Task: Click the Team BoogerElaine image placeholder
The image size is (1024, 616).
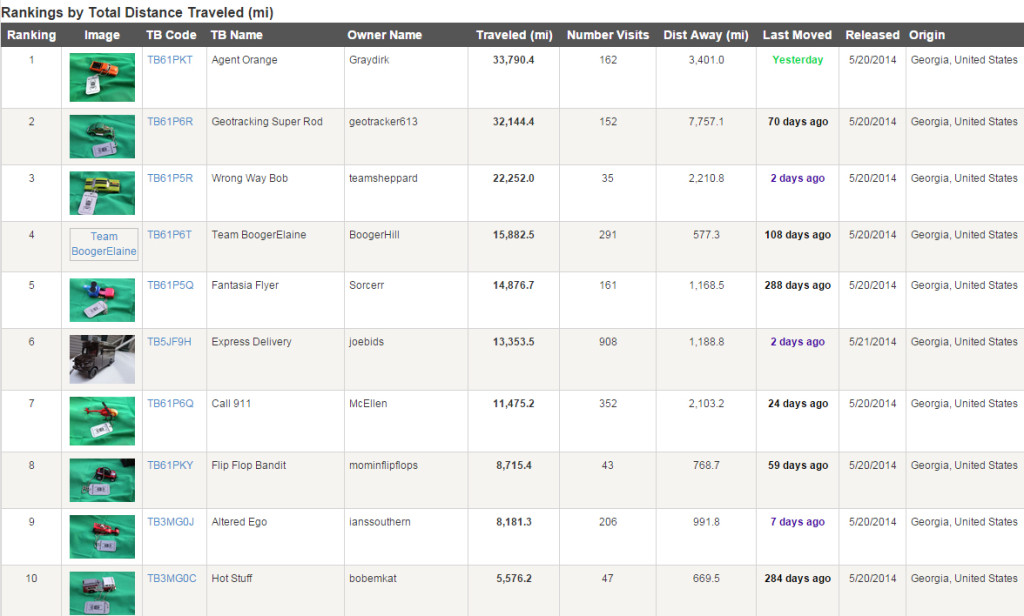Action: pyautogui.click(x=101, y=244)
